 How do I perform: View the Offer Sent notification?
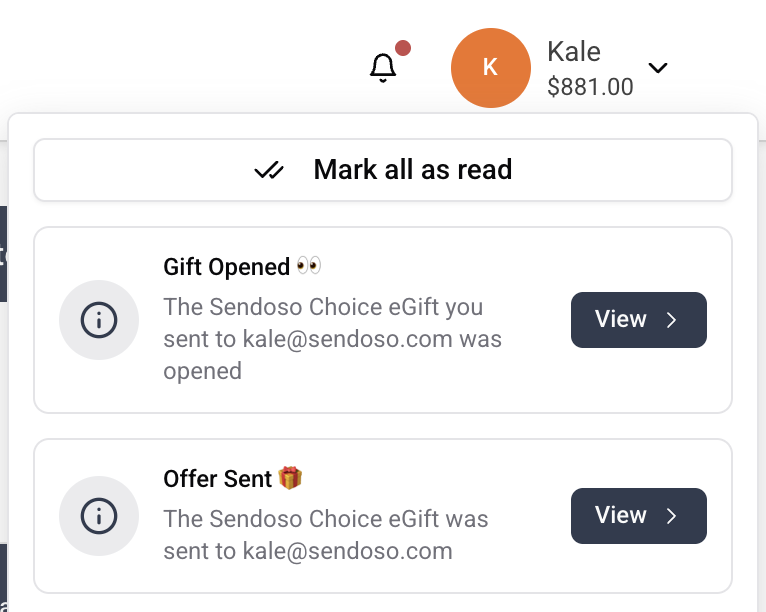(638, 516)
